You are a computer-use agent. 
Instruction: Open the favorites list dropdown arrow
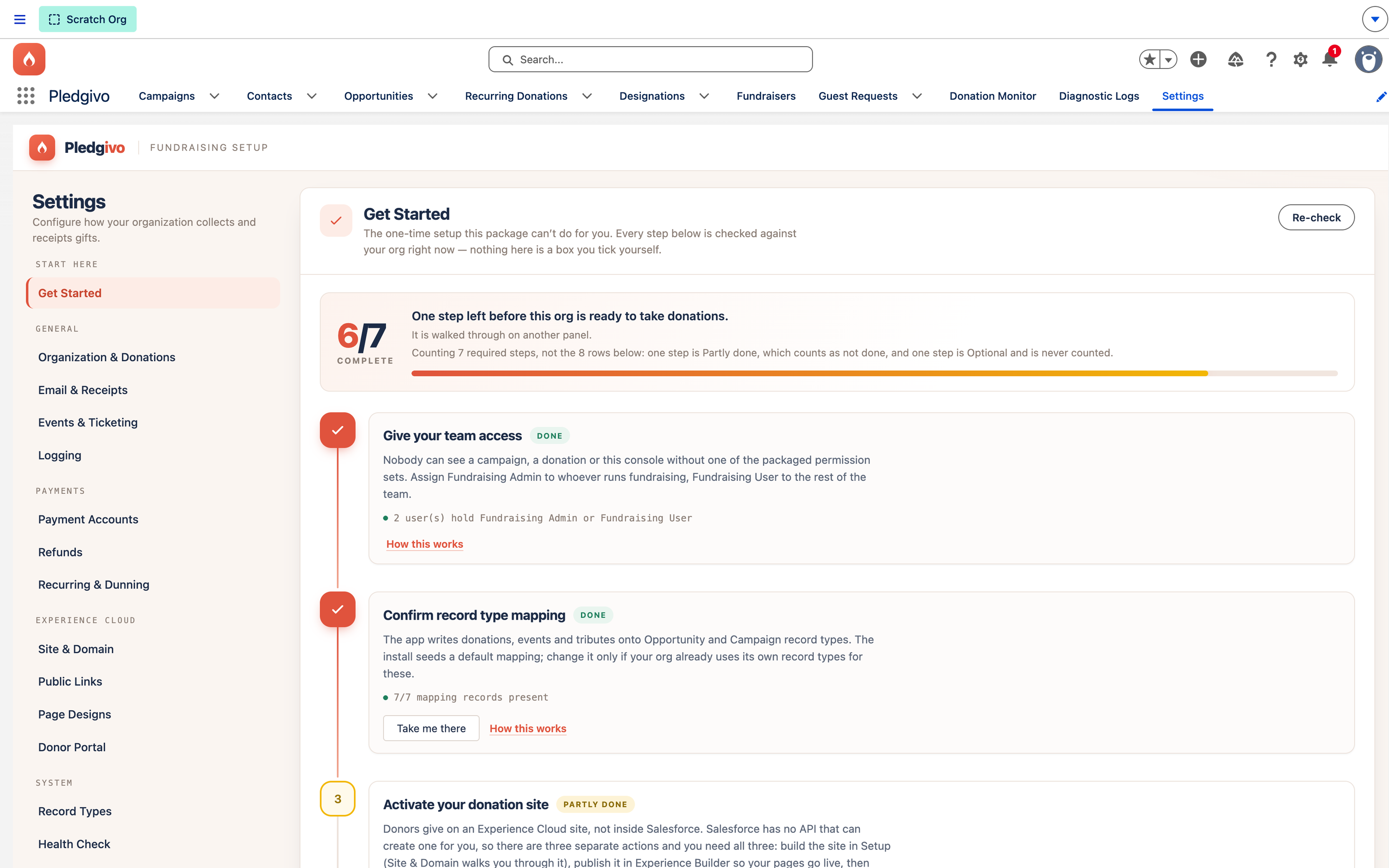(x=1169, y=59)
